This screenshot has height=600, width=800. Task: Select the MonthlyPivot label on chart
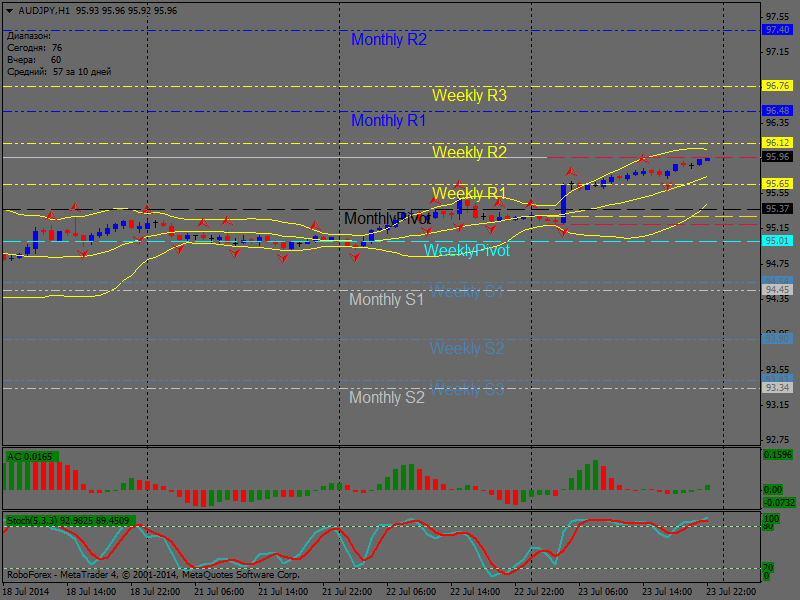tap(387, 218)
